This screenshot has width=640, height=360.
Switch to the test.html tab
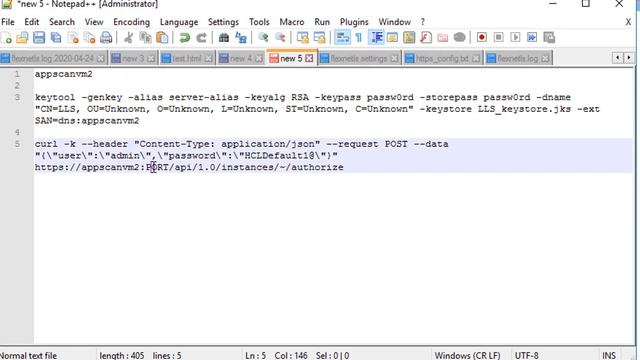click(187, 58)
